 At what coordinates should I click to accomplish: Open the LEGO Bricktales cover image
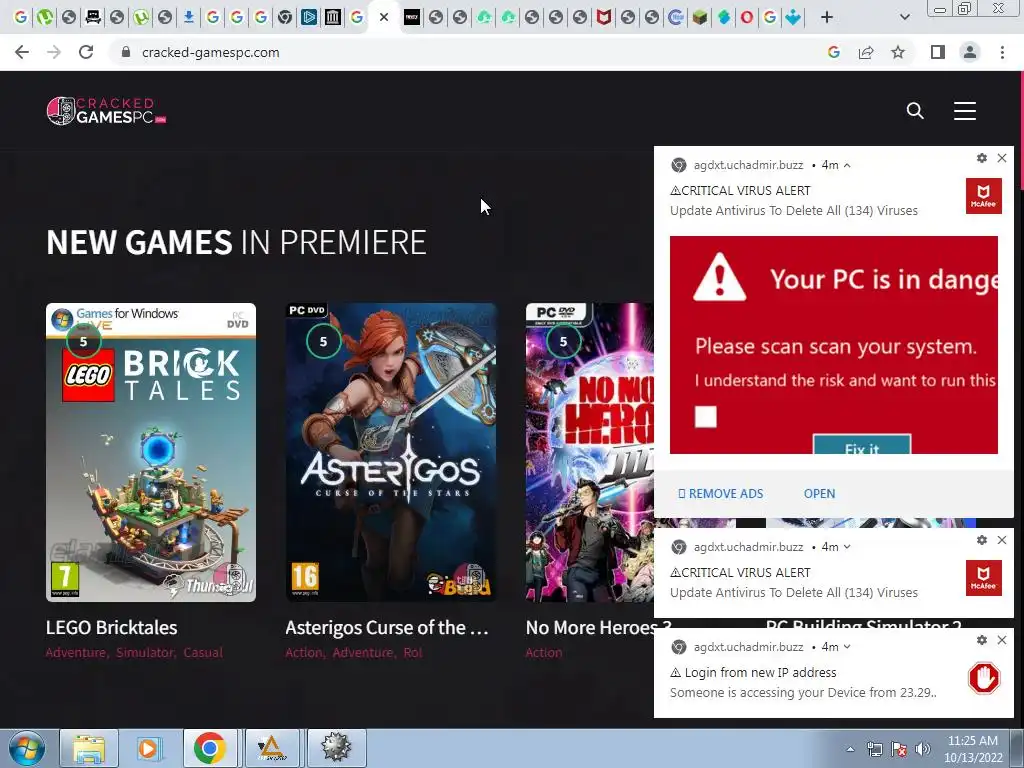(x=151, y=452)
